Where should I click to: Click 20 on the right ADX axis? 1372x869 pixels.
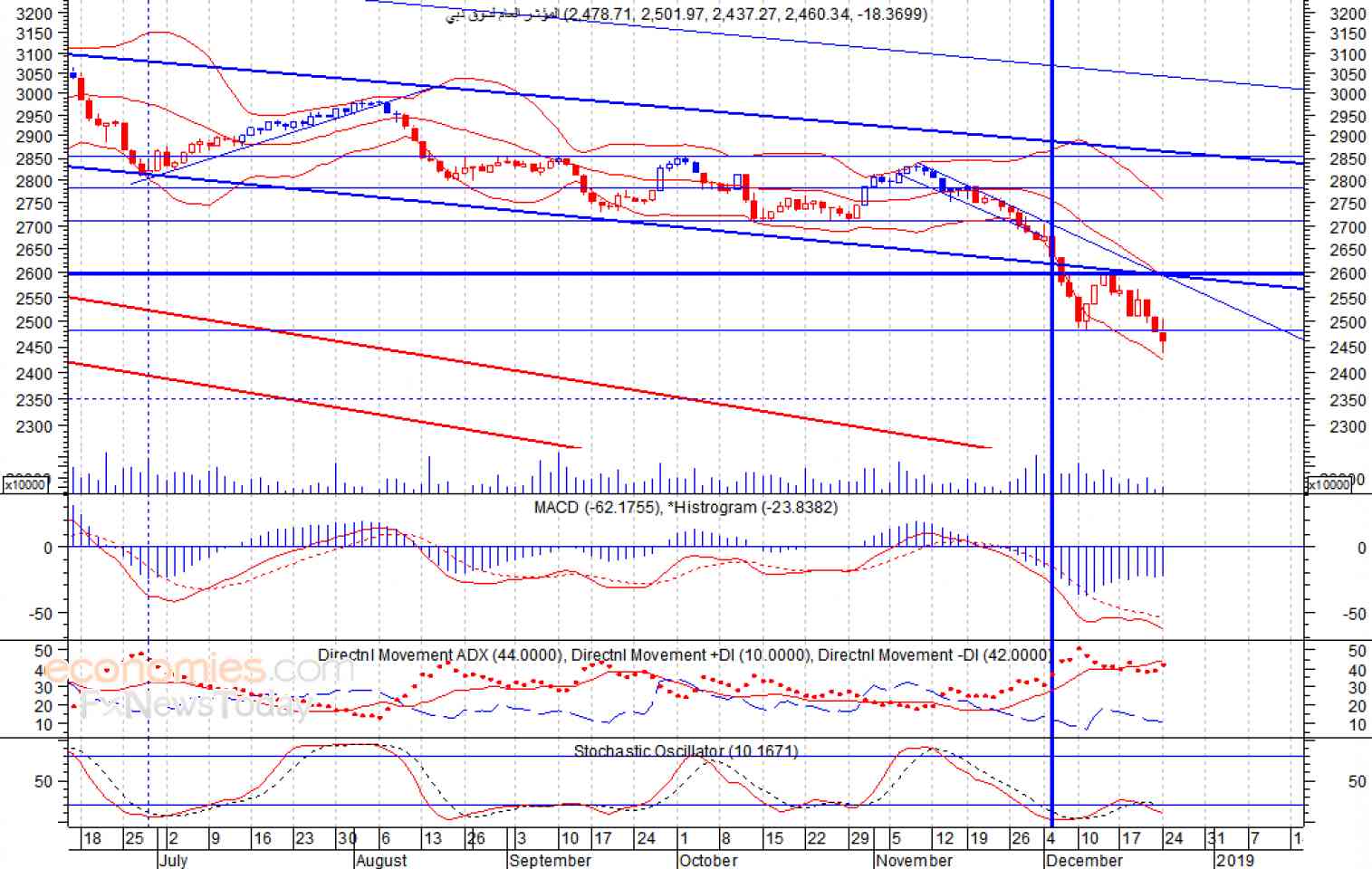[x=1357, y=707]
